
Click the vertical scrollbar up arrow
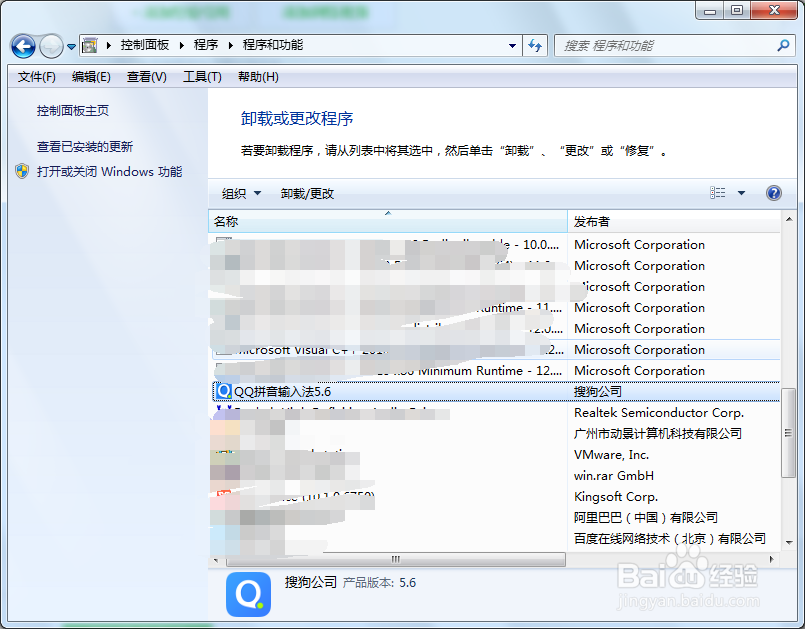coord(789,220)
